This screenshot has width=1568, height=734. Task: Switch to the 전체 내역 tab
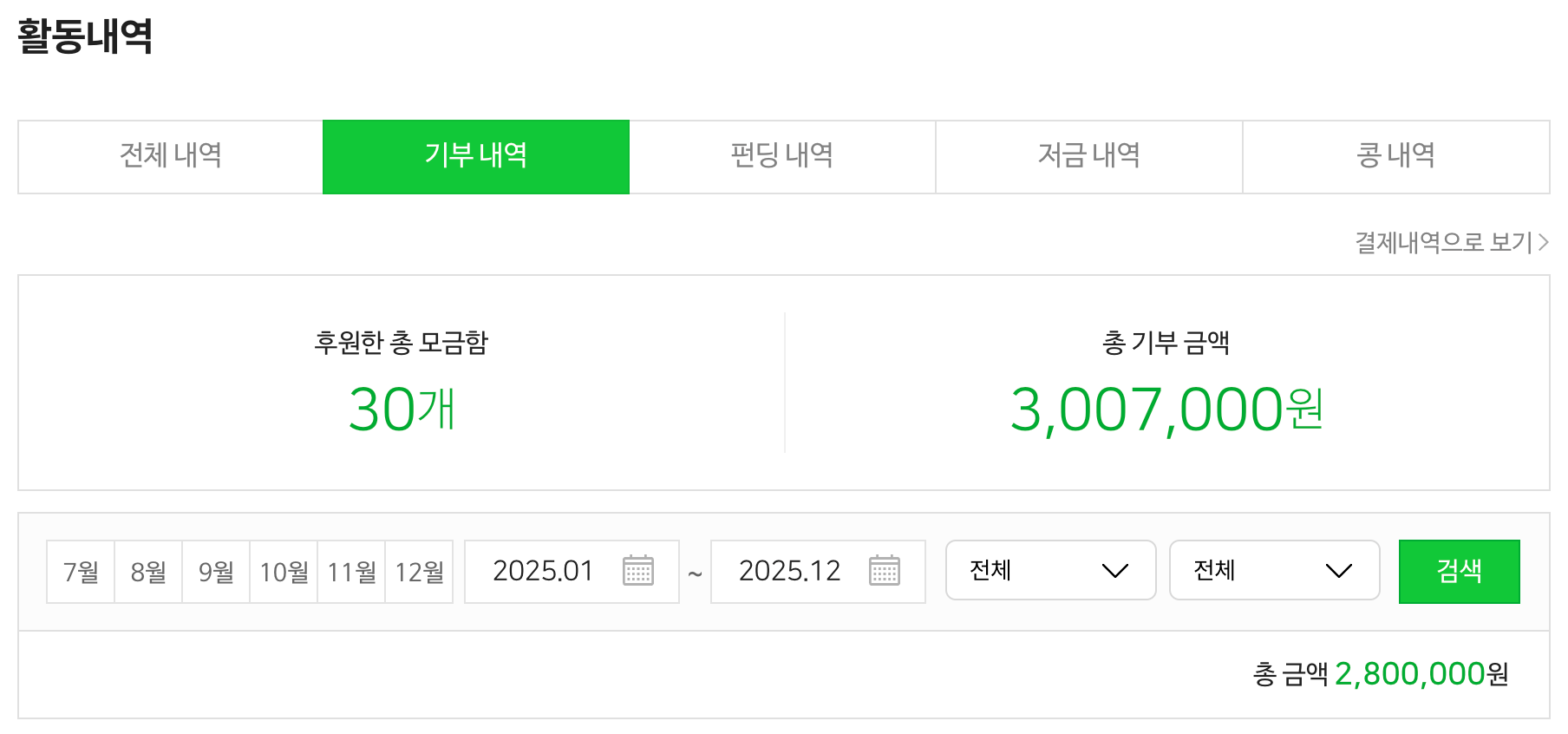coord(171,156)
